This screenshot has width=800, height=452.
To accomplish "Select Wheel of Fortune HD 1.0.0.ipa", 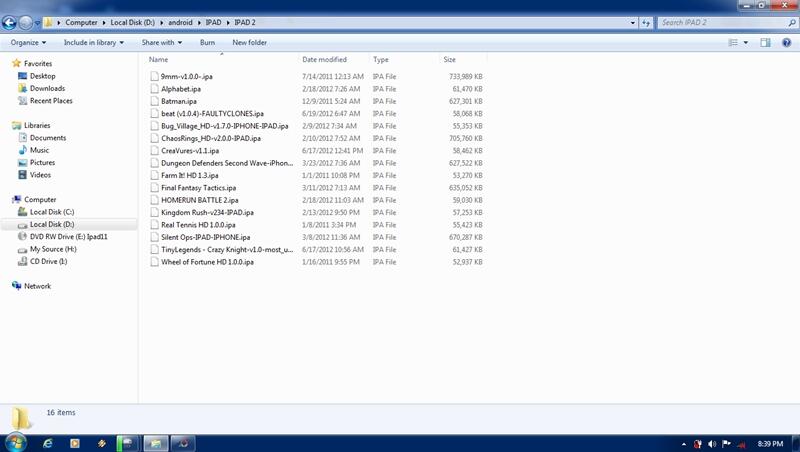I will (x=207, y=262).
